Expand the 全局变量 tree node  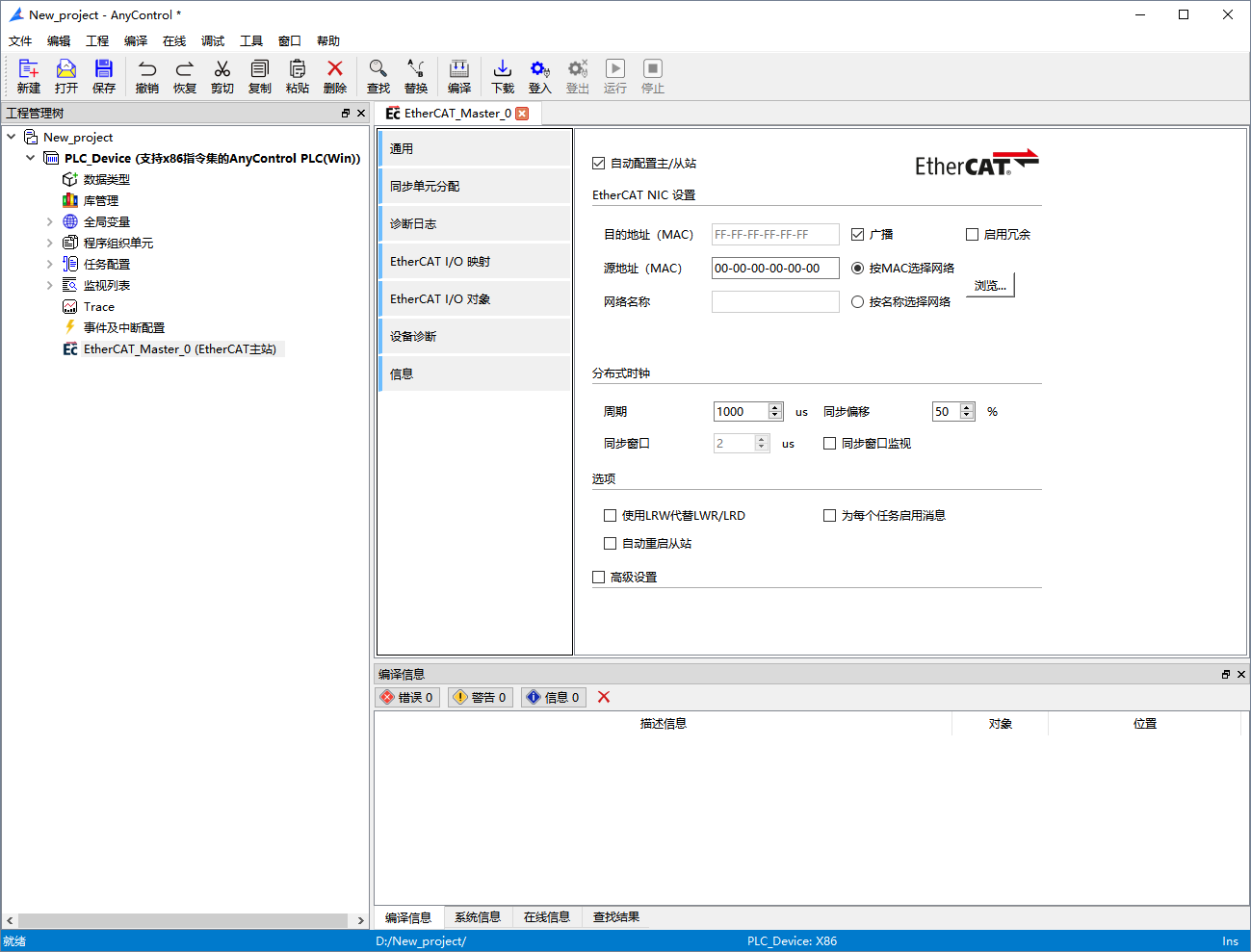click(x=50, y=222)
